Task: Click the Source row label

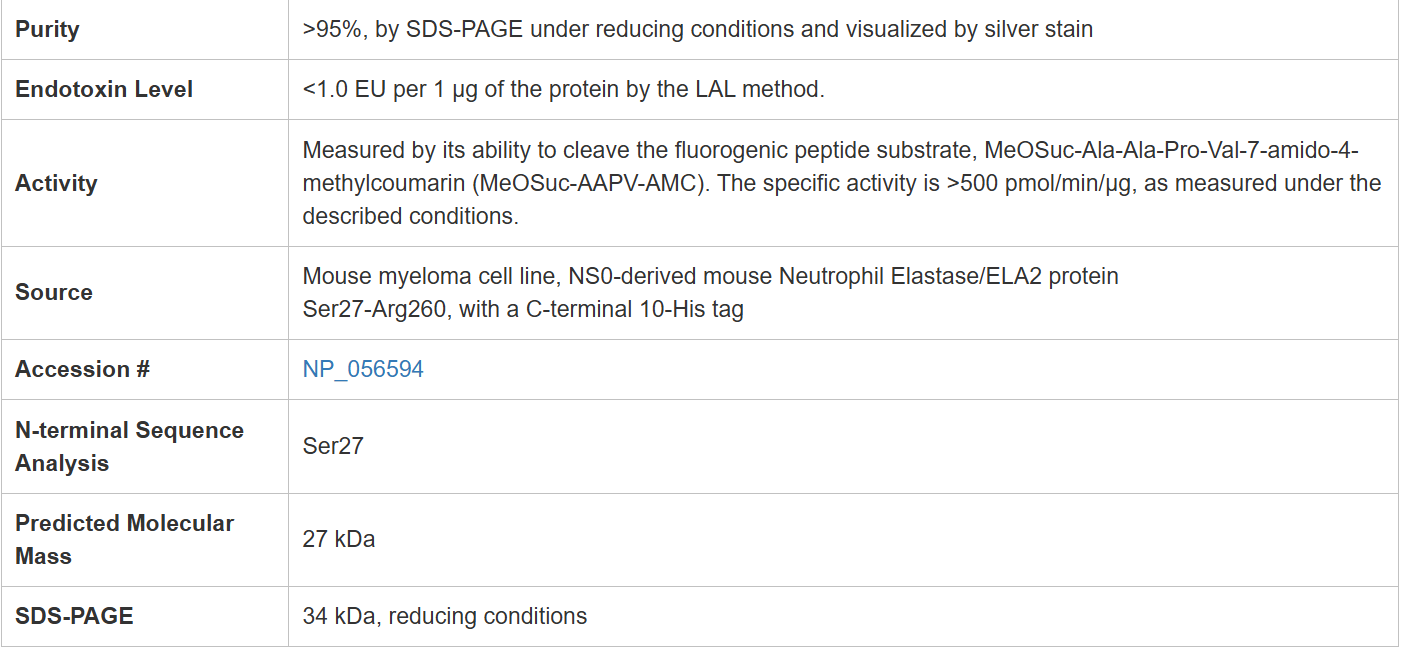Action: (x=54, y=293)
